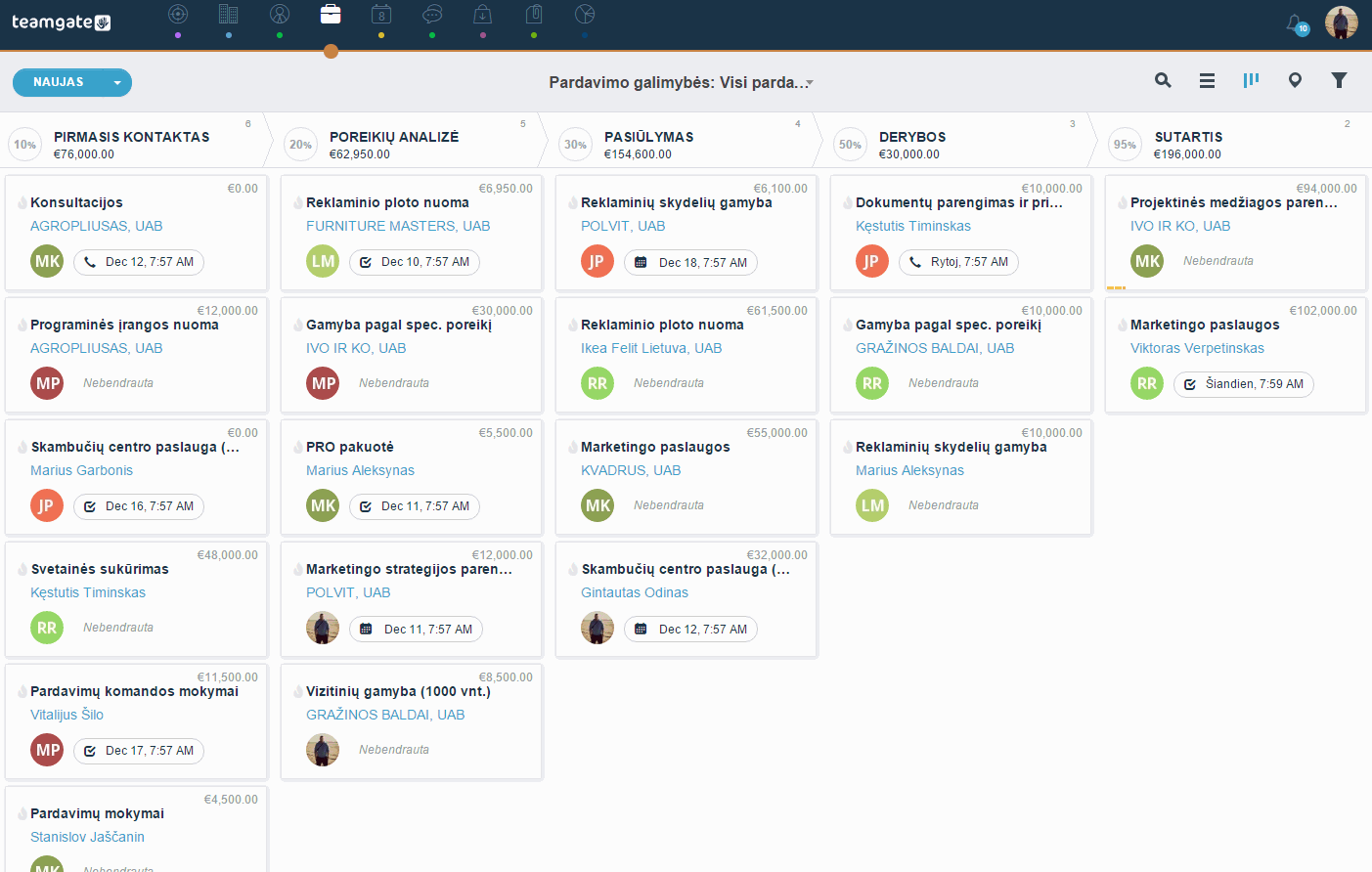Viewport: 1372px width, 872px height.
Task: Click the Rytoj 7:57 AM call activity
Action: coord(958,262)
